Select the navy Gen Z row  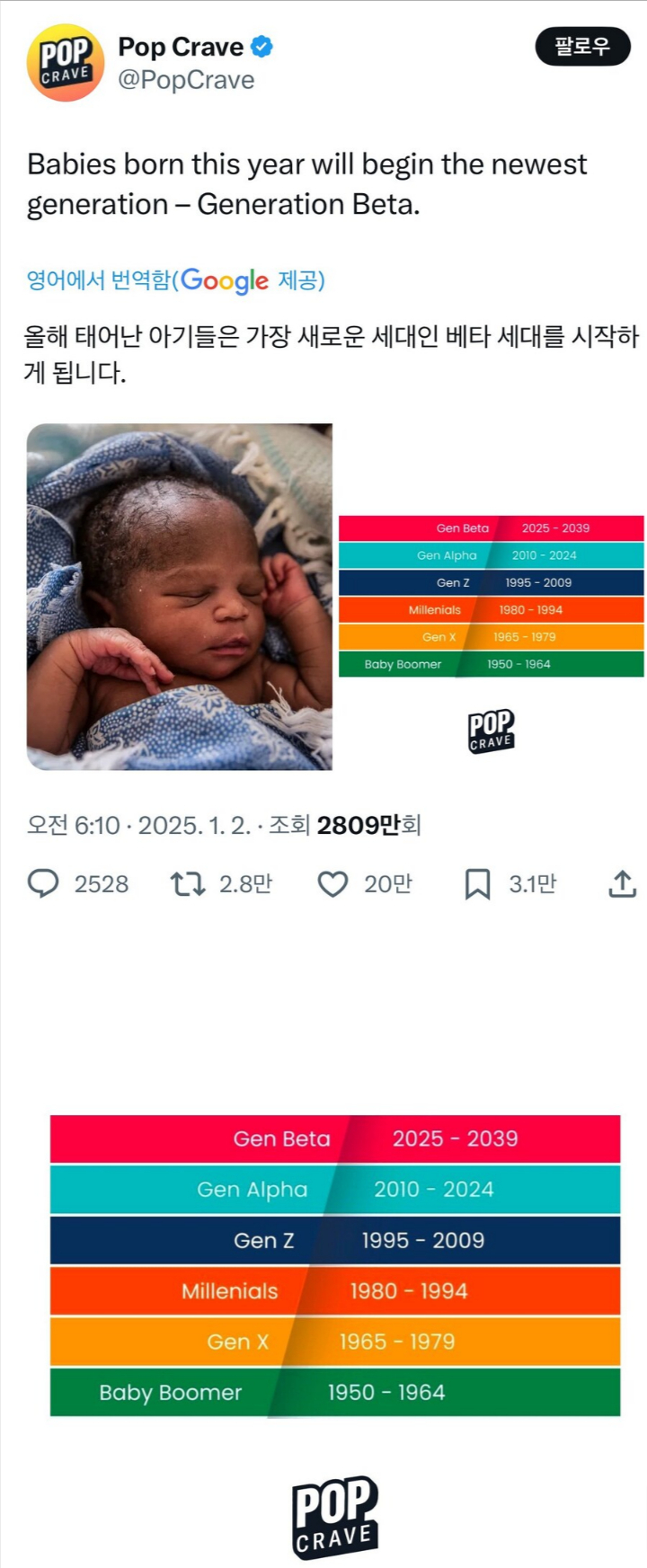coord(335,1240)
